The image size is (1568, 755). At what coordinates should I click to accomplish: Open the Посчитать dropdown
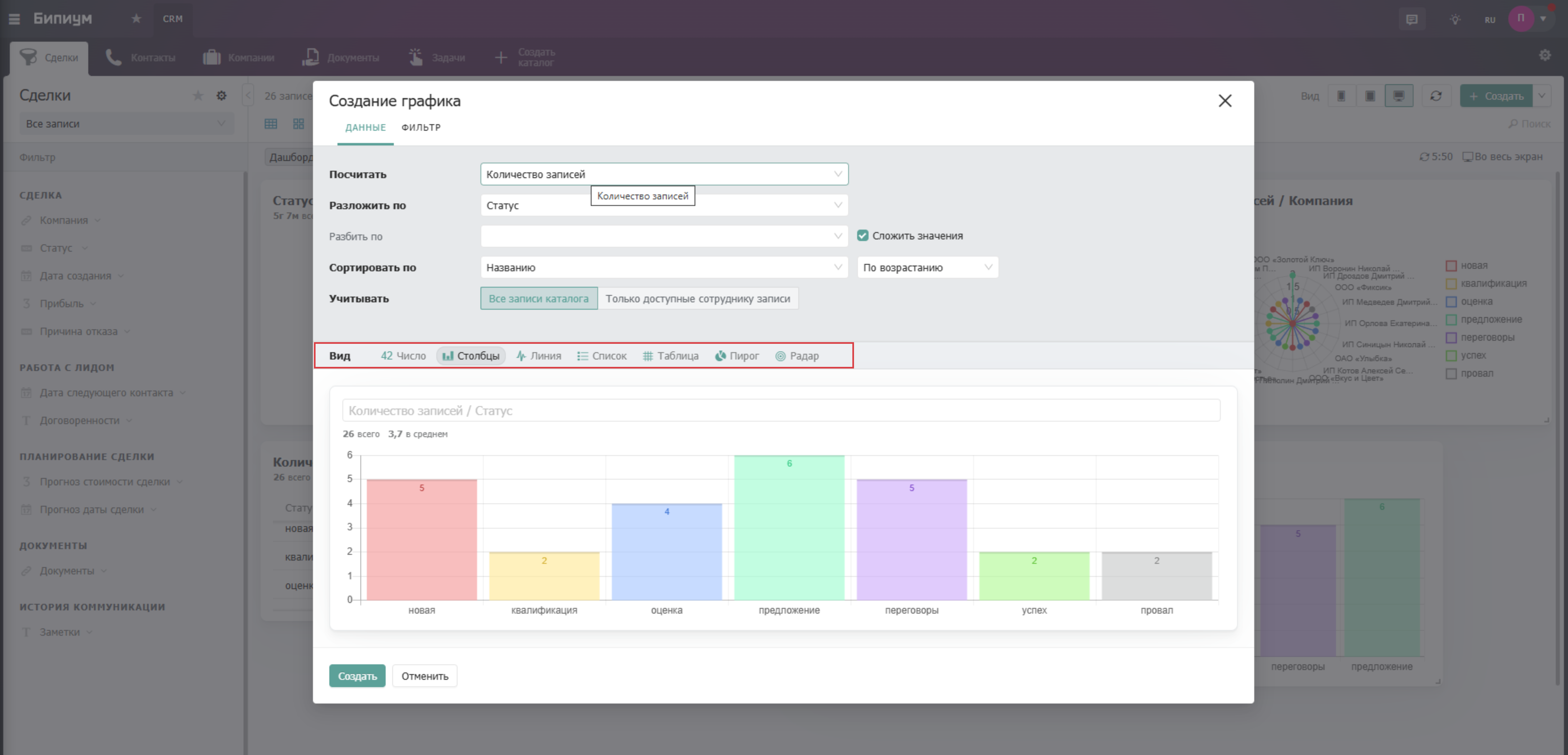(663, 174)
